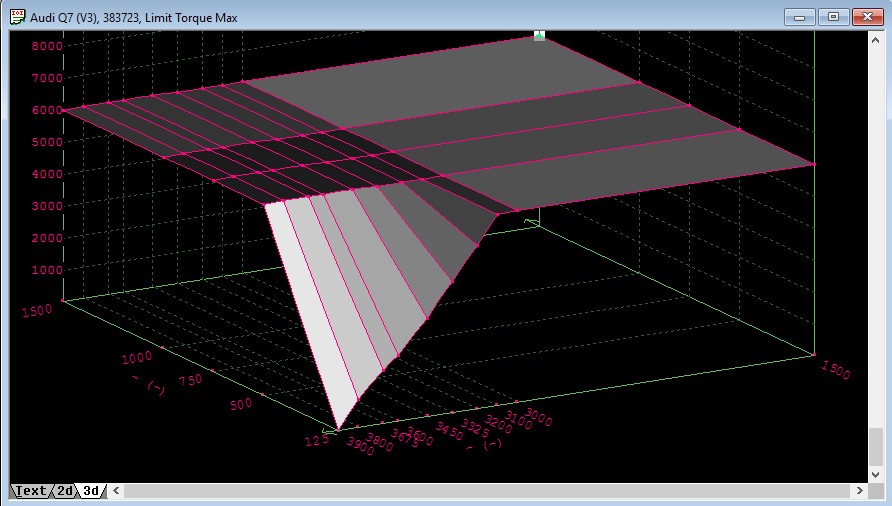The width and height of the screenshot is (892, 506).
Task: Switch to the Text tab
Action: click(30, 491)
